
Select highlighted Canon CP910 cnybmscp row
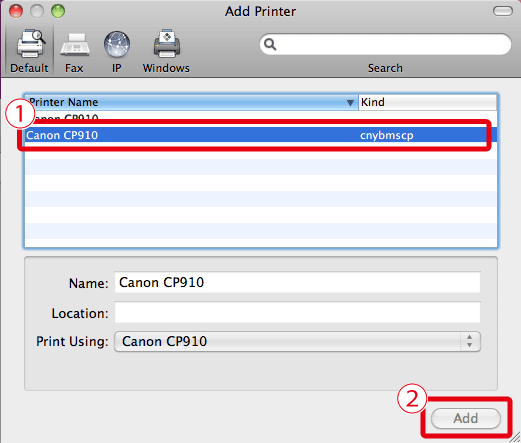click(261, 135)
